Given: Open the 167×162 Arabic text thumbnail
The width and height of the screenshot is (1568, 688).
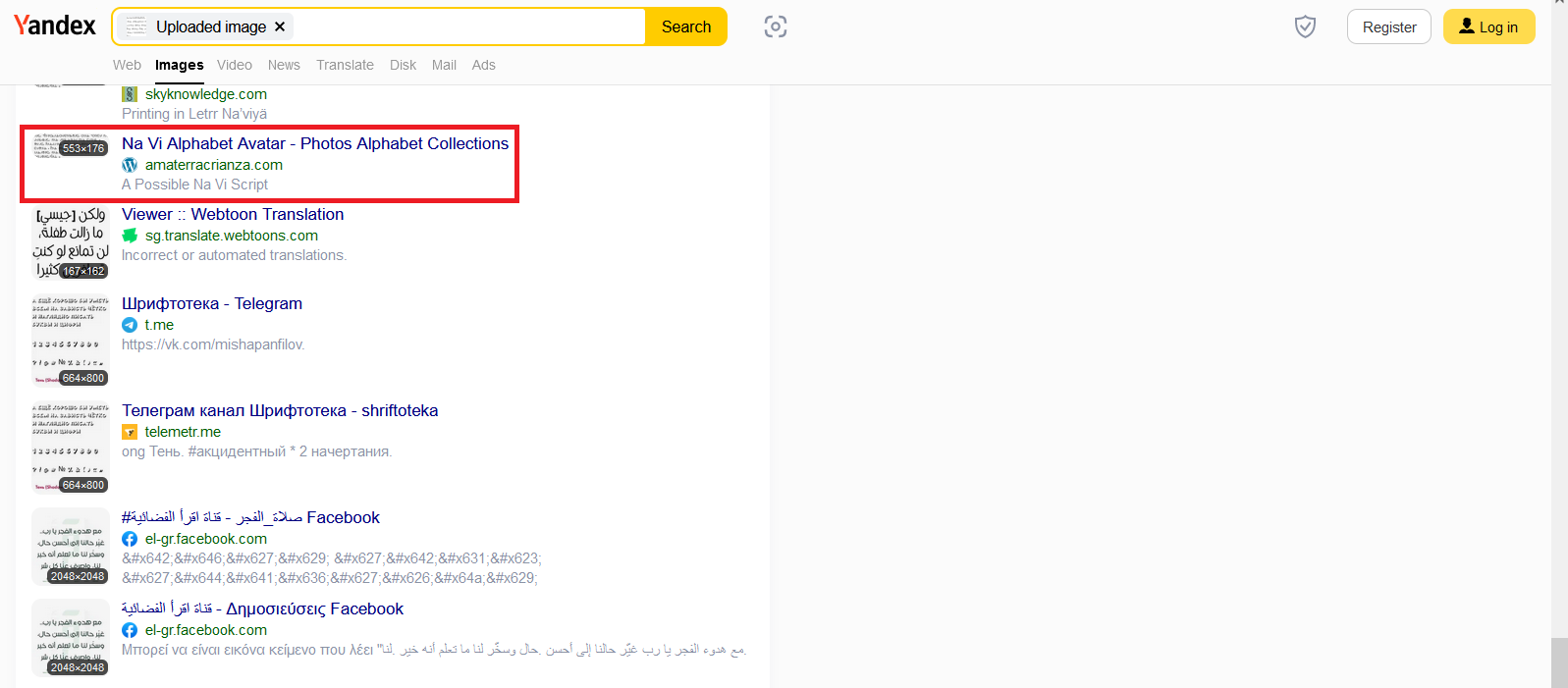Looking at the screenshot, I should pos(70,241).
